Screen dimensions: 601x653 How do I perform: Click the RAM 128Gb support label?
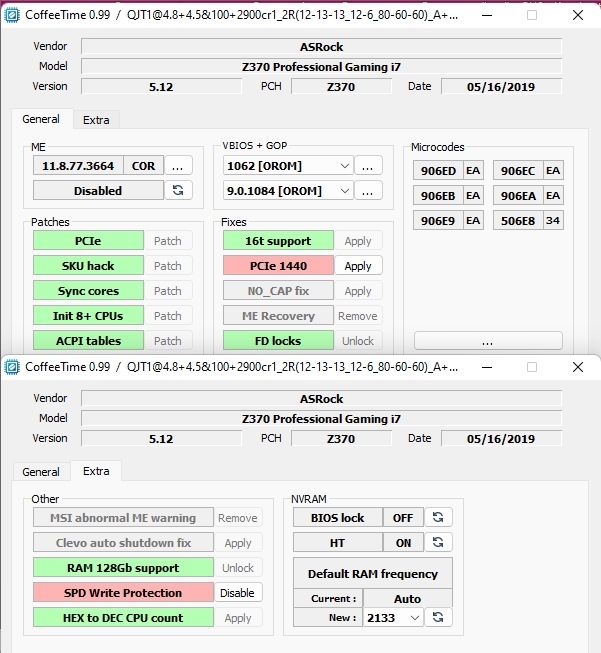123,568
